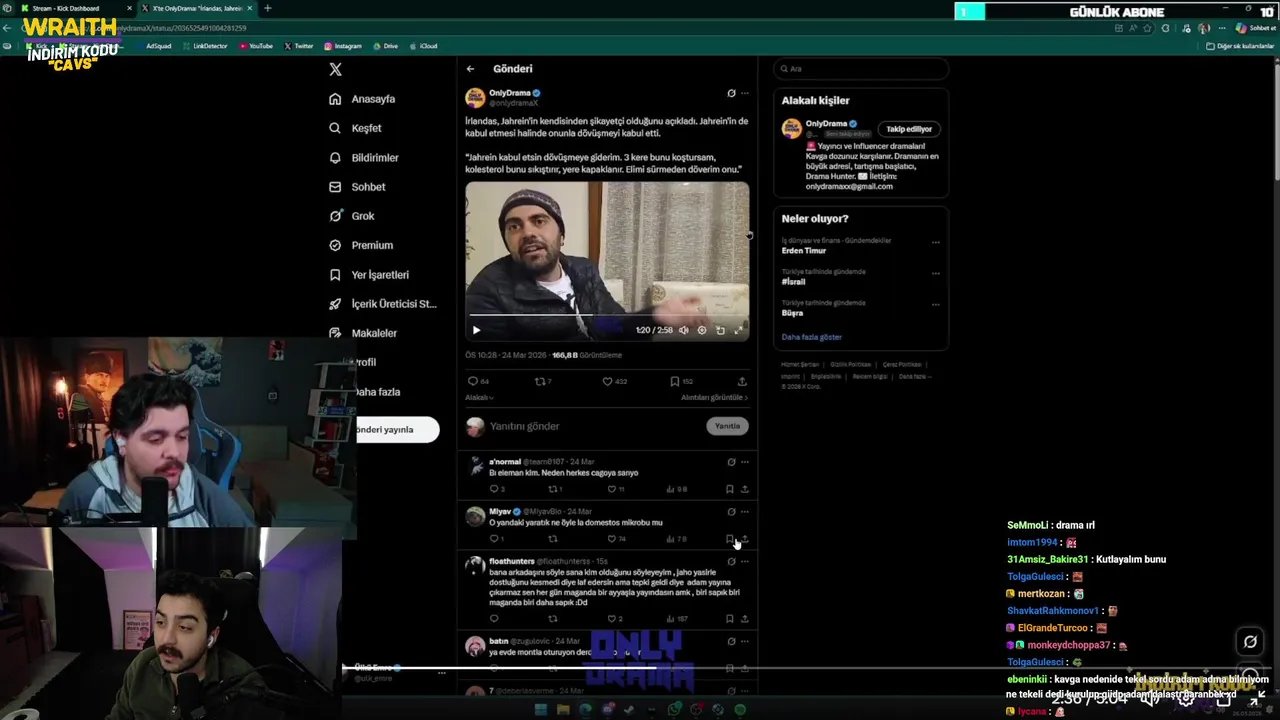Click the back arrow beside Gönderi
1280x720 pixels.
pos(470,69)
